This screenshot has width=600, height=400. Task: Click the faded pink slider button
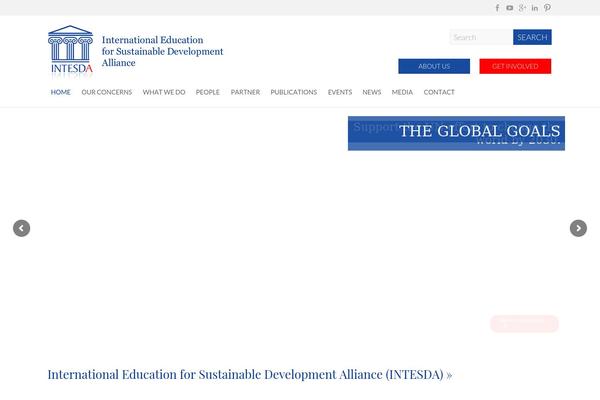[x=524, y=323]
